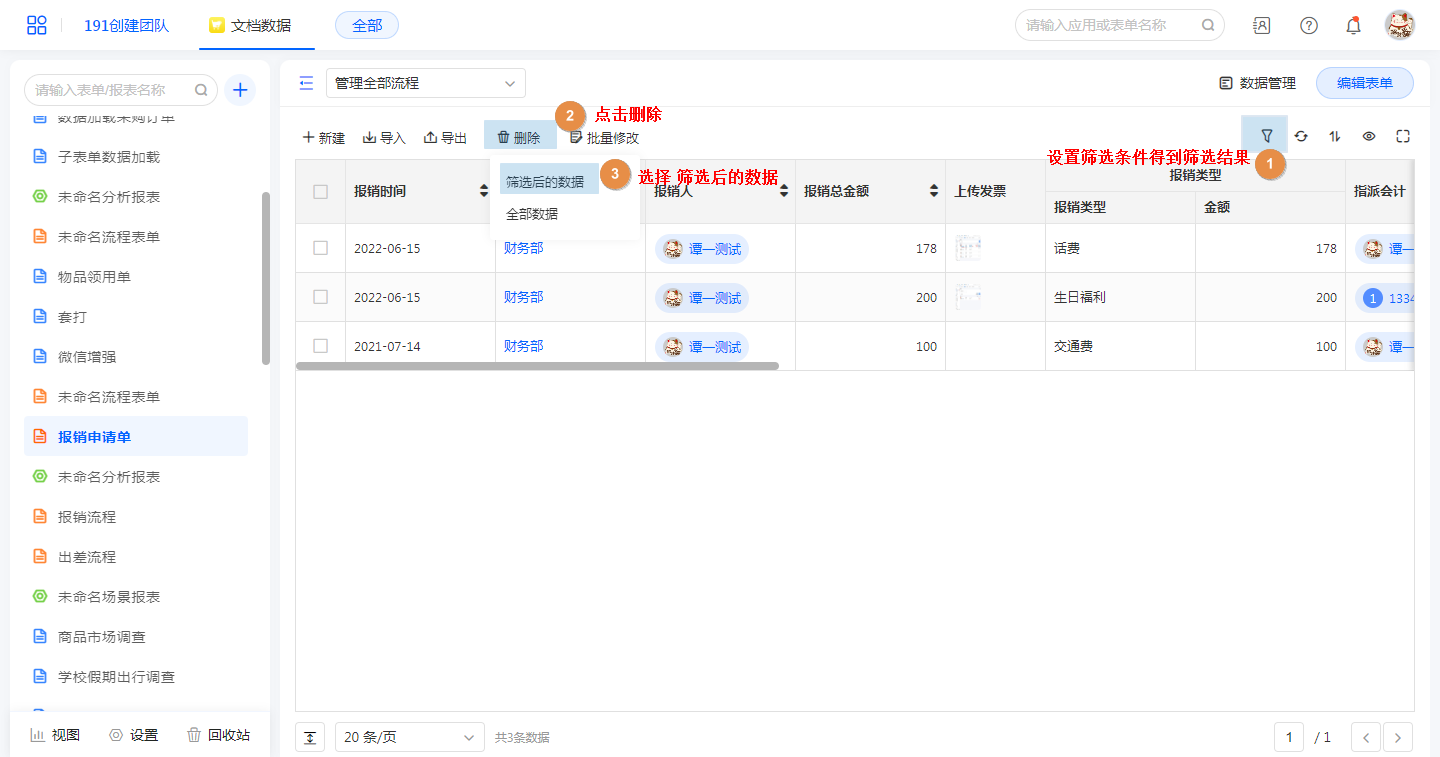Click the 编辑表单 button
The image size is (1440, 757).
[1364, 84]
